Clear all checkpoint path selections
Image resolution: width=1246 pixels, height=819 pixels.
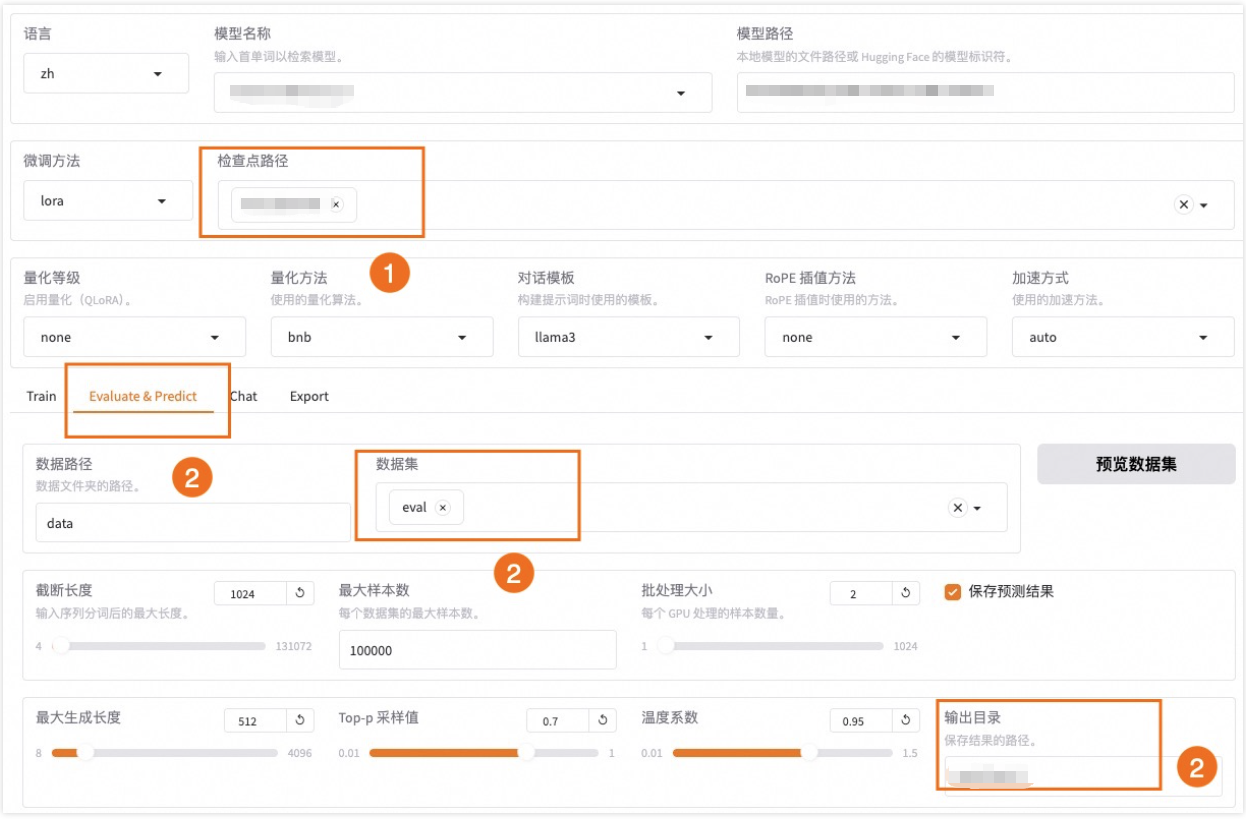coord(1184,204)
